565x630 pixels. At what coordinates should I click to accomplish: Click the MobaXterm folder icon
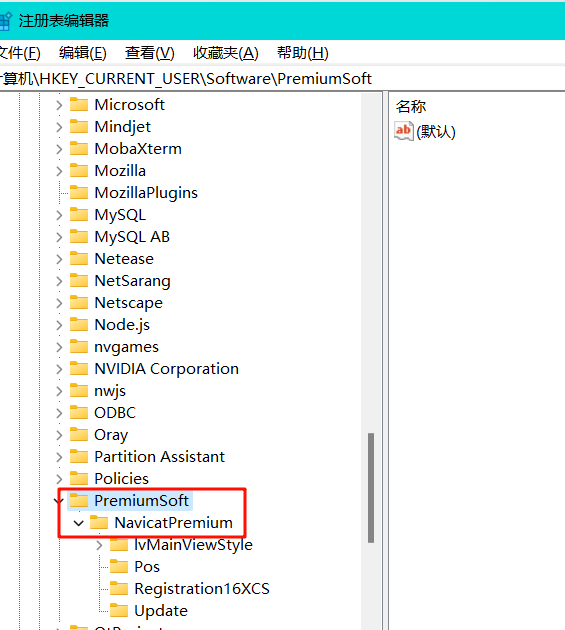79,149
